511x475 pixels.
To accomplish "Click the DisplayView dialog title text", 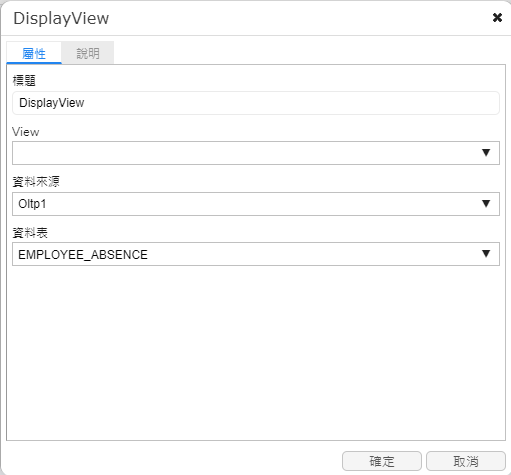I will point(61,18).
